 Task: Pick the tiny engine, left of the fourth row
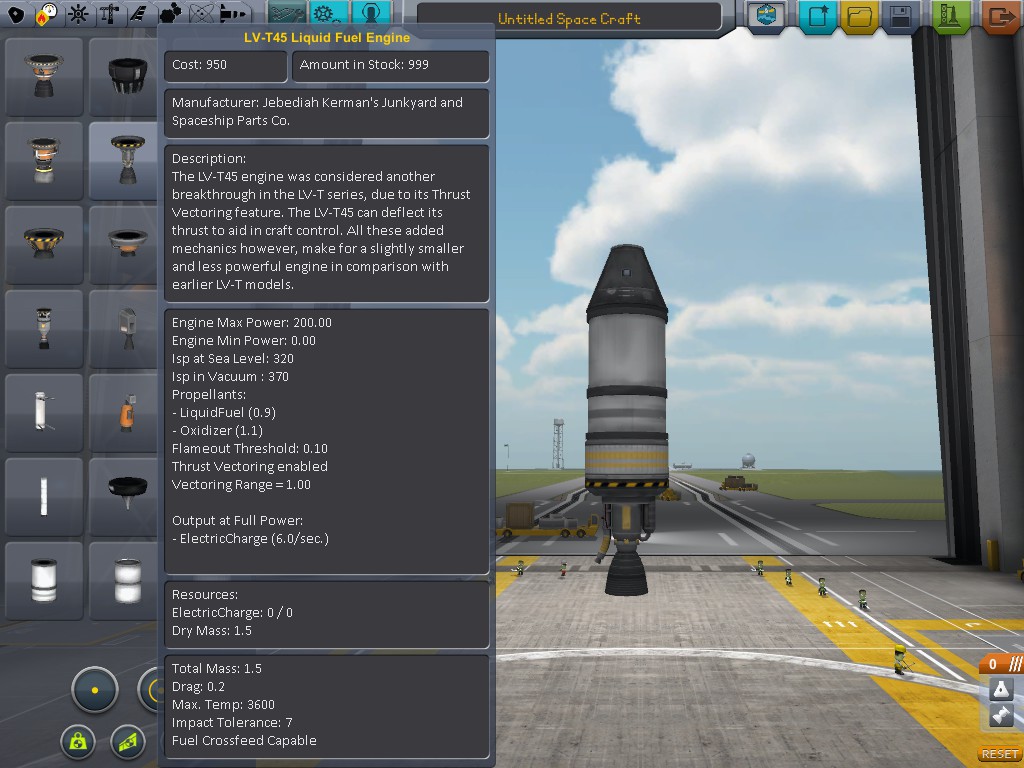[x=44, y=329]
